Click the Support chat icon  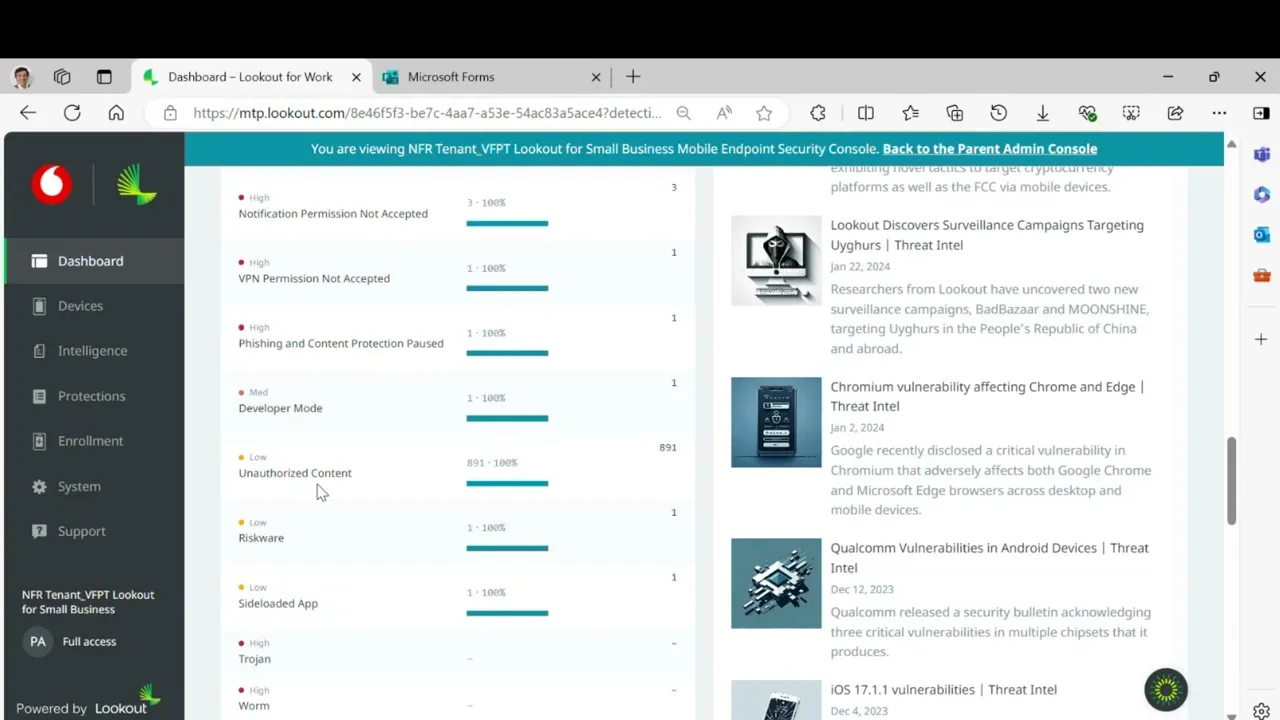pyautogui.click(x=39, y=531)
